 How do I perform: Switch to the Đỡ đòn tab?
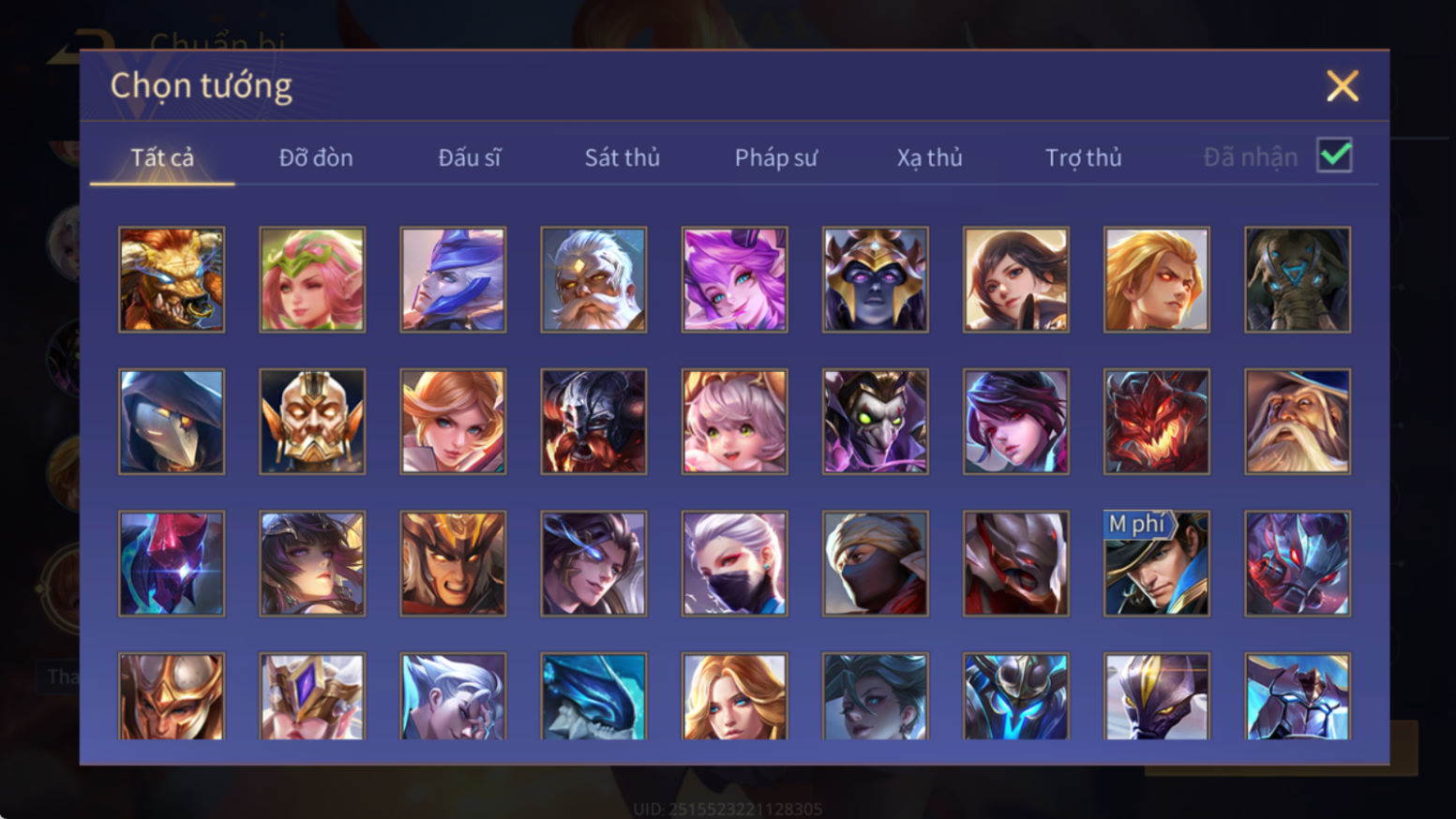(316, 157)
